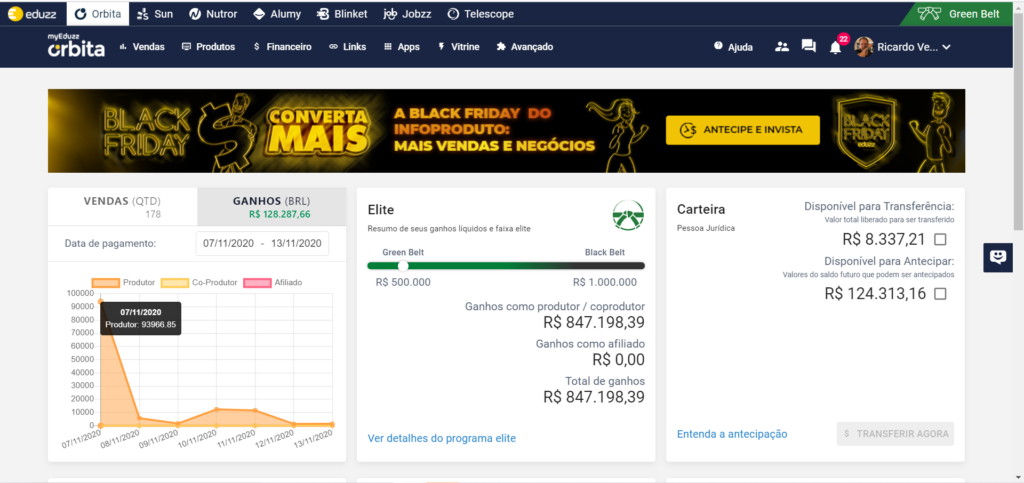Open the Jobzz app tab
This screenshot has height=483, width=1024.
[x=408, y=14]
